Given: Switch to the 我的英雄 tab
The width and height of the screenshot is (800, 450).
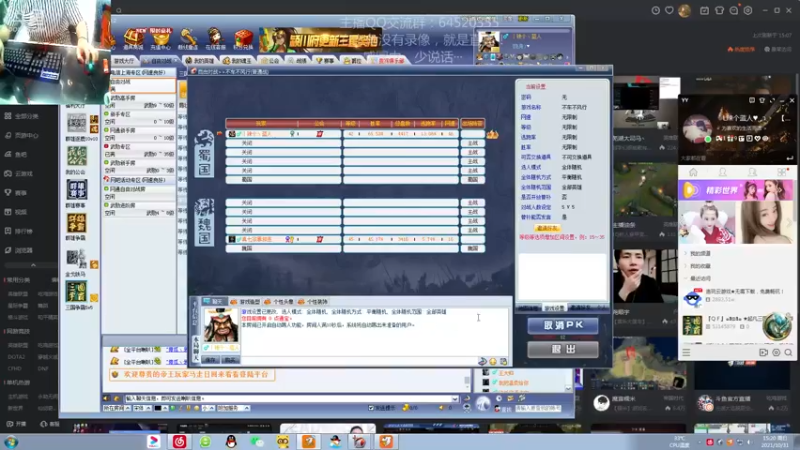Looking at the screenshot, I should pos(199,61).
